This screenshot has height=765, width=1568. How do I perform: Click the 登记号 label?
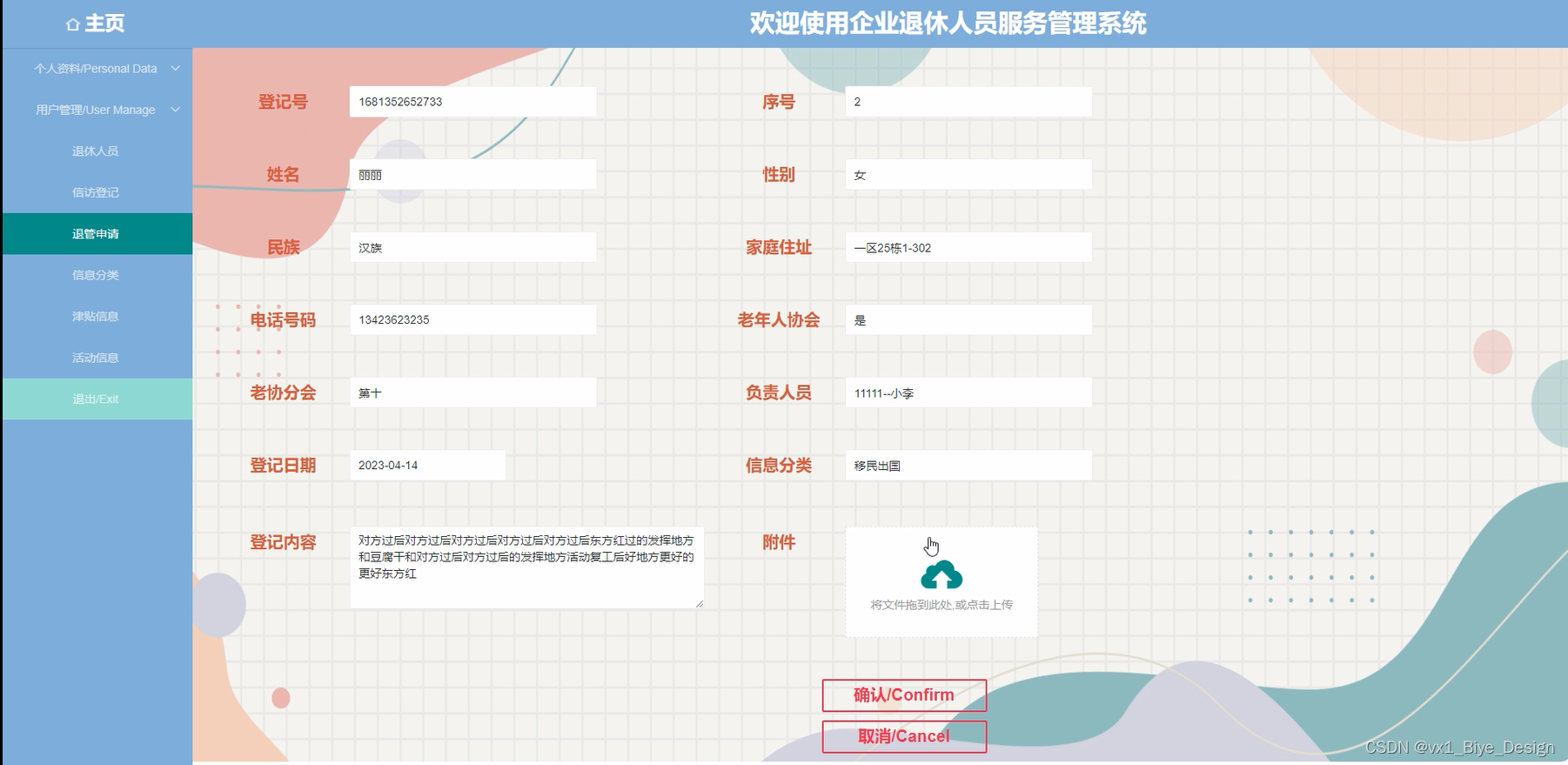283,102
